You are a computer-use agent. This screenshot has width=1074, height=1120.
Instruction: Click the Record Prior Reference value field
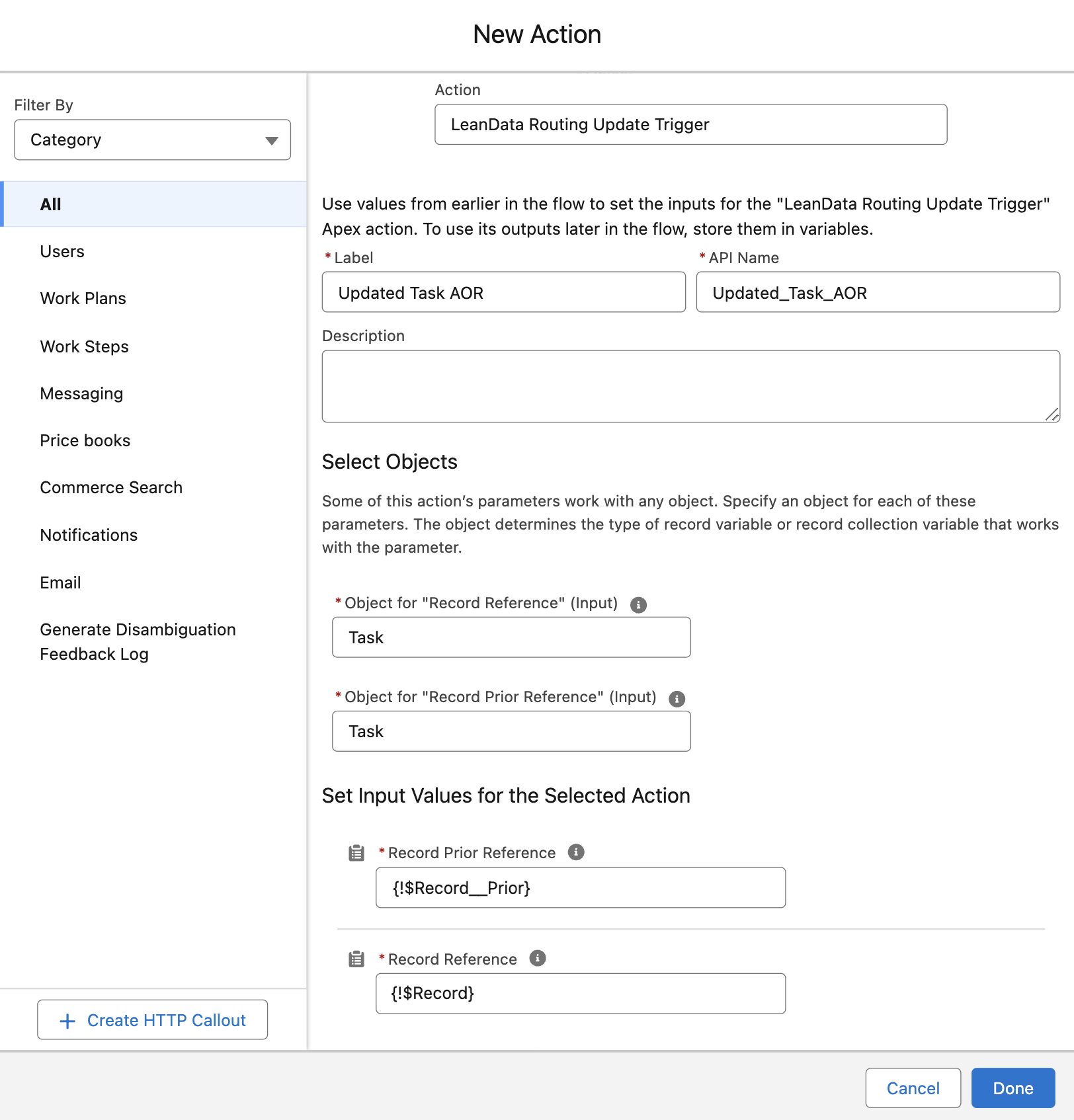pos(580,888)
